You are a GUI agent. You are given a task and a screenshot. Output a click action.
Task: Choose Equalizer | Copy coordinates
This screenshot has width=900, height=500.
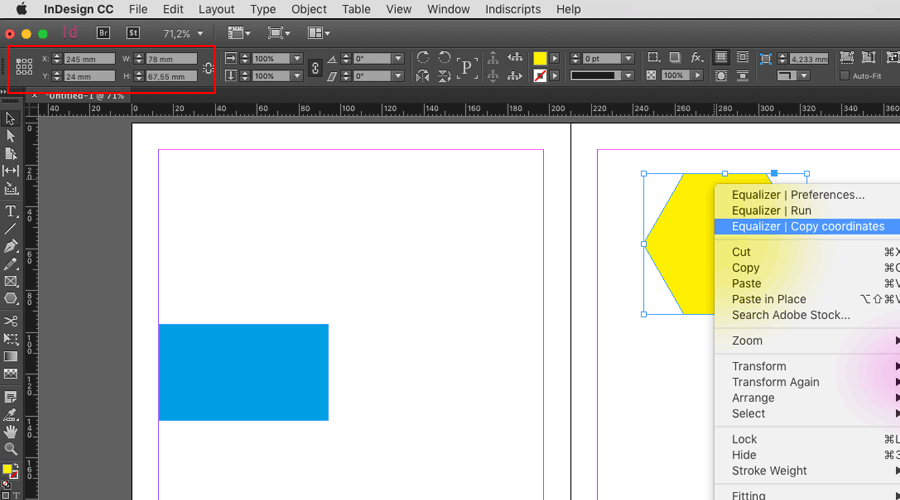point(807,227)
